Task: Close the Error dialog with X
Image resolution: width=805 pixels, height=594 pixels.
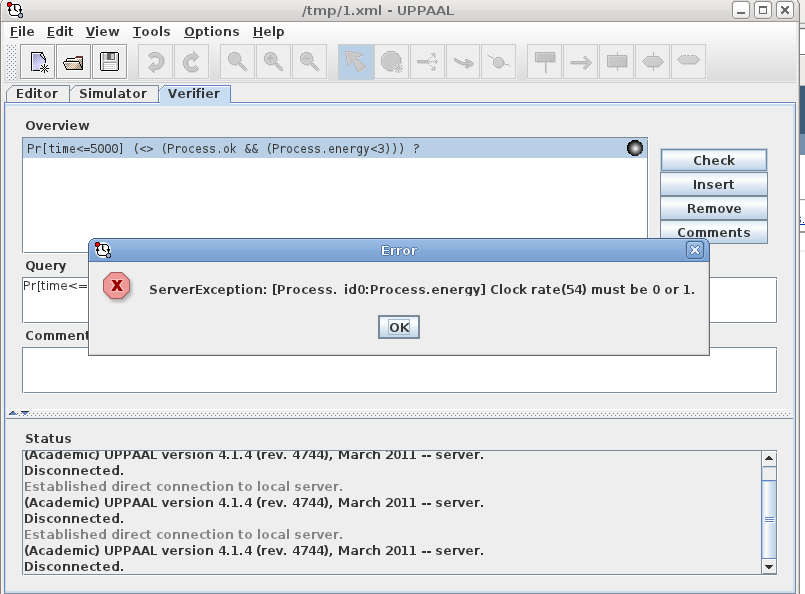Action: (695, 250)
